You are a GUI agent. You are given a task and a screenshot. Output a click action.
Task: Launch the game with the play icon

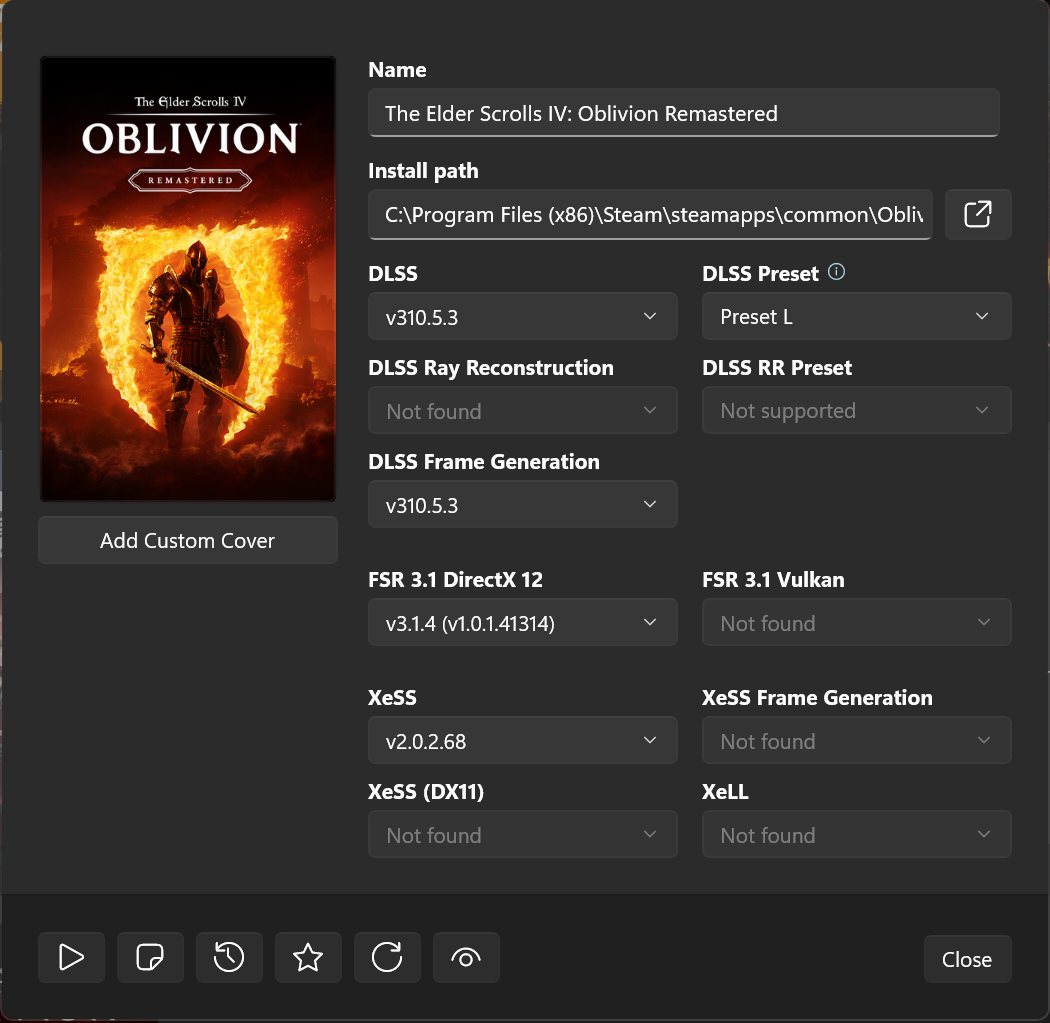tap(71, 957)
